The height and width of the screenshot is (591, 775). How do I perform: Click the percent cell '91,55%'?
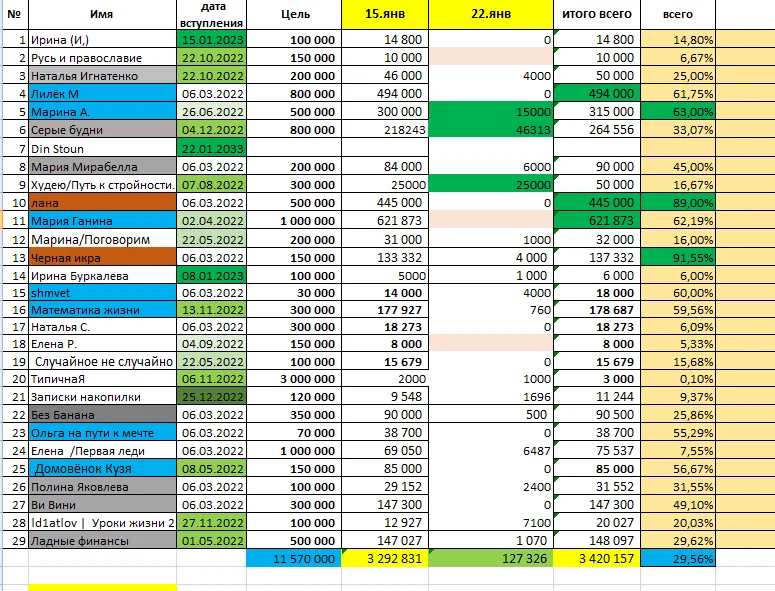pos(678,257)
